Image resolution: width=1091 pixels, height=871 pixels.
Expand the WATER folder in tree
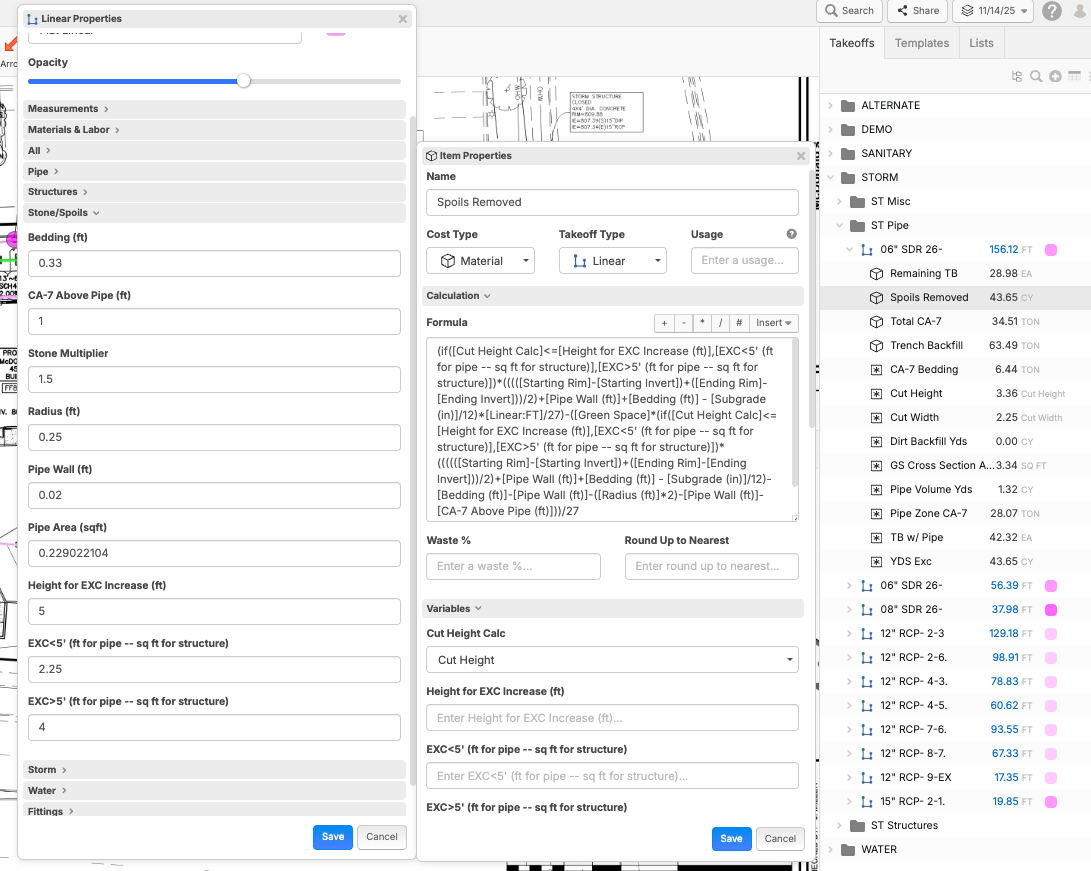tap(830, 849)
